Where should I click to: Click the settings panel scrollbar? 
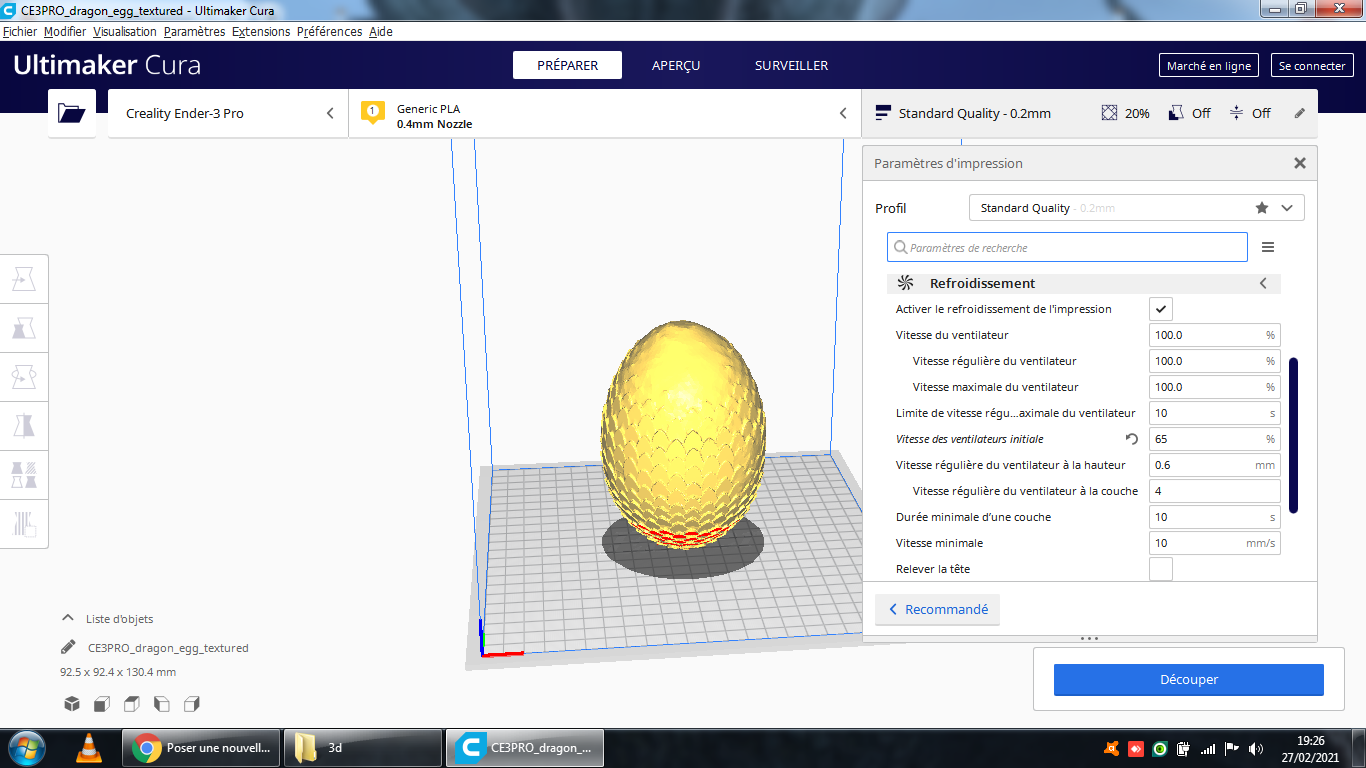click(x=1293, y=435)
